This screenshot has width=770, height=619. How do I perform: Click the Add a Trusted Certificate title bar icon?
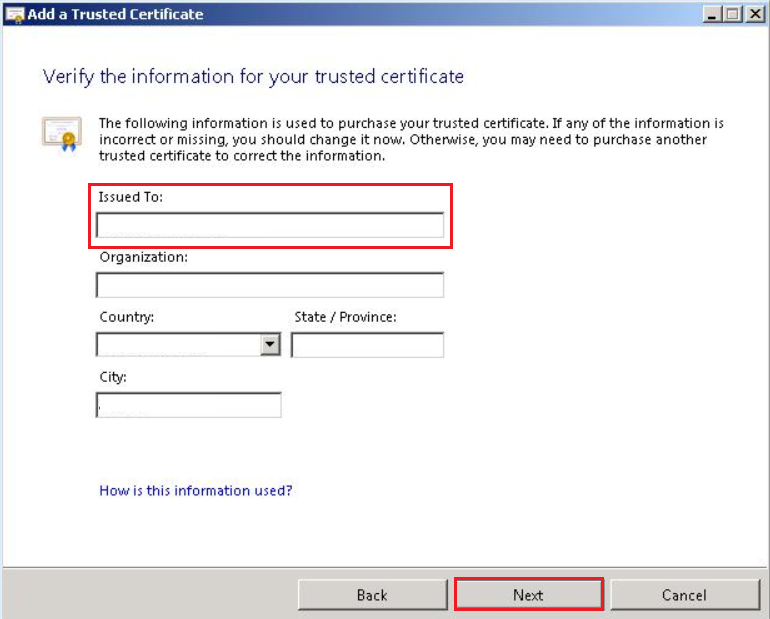(x=14, y=14)
